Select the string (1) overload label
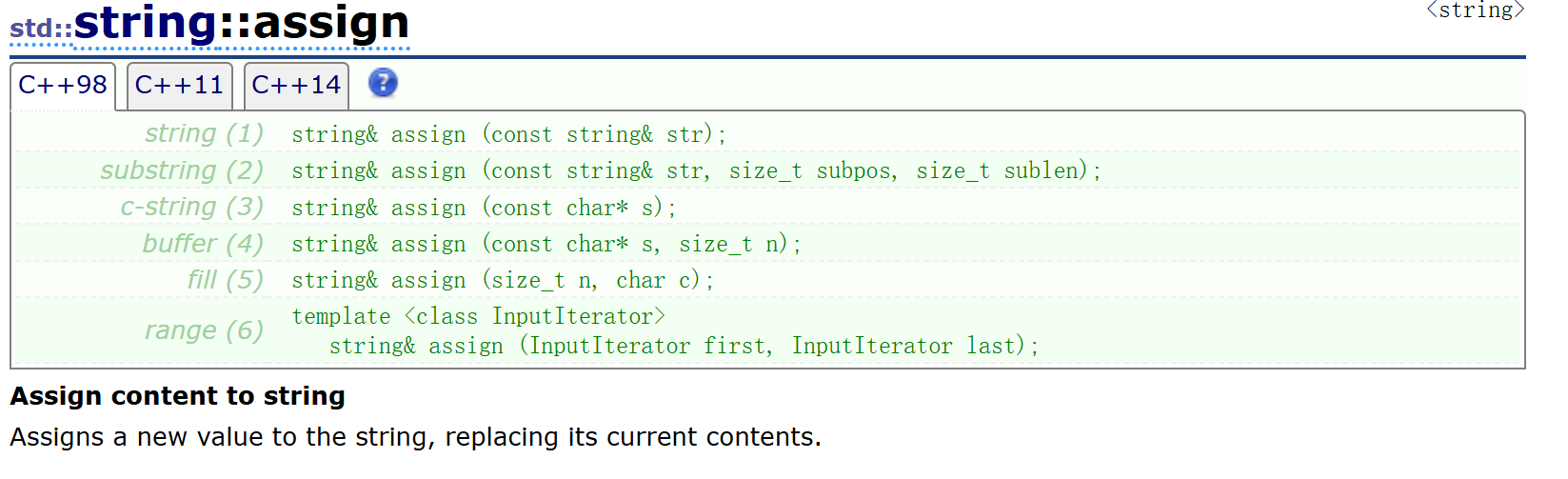 [x=204, y=133]
